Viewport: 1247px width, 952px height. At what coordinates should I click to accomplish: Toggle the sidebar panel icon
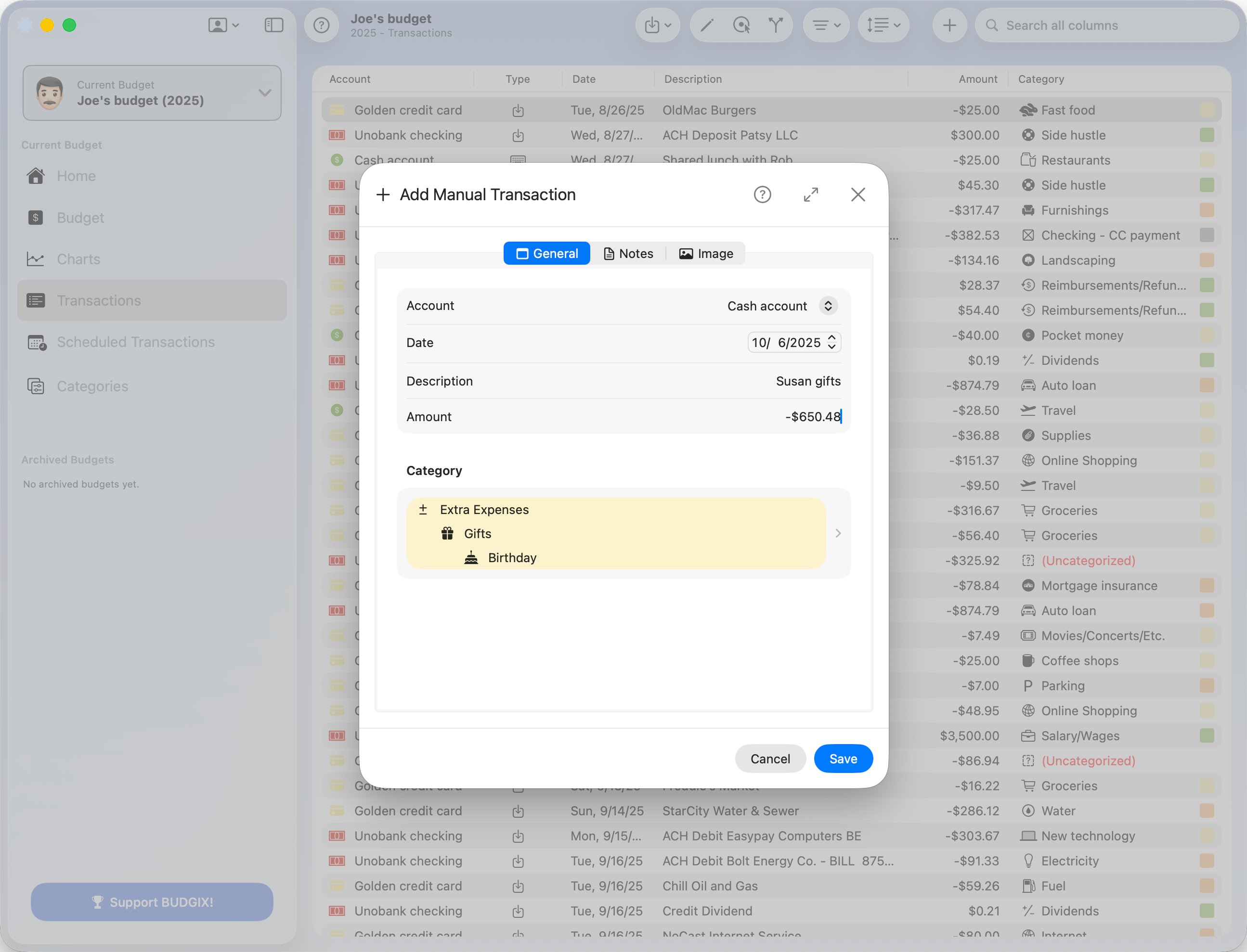click(274, 26)
